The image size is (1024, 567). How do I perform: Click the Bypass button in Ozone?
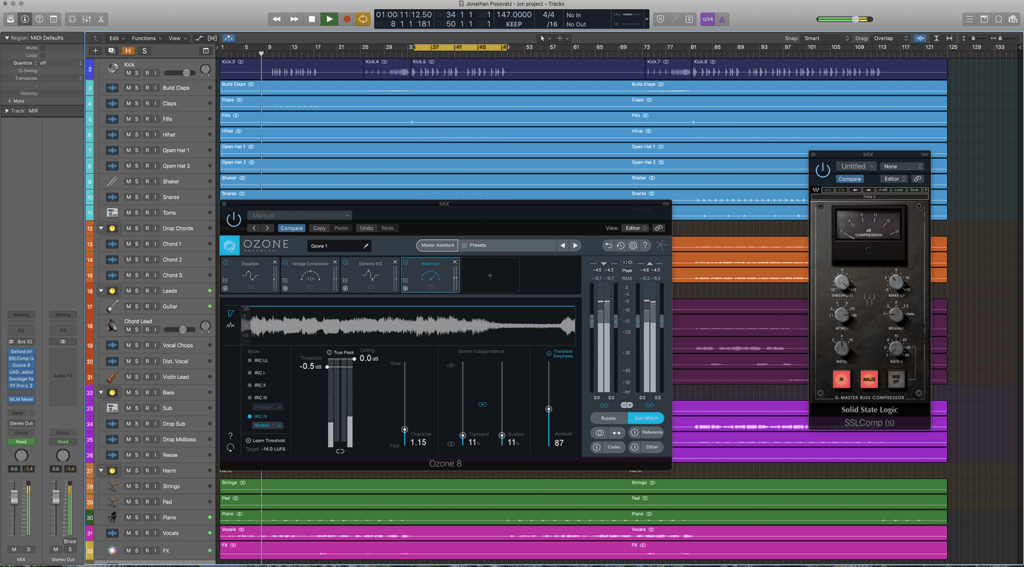[x=609, y=418]
